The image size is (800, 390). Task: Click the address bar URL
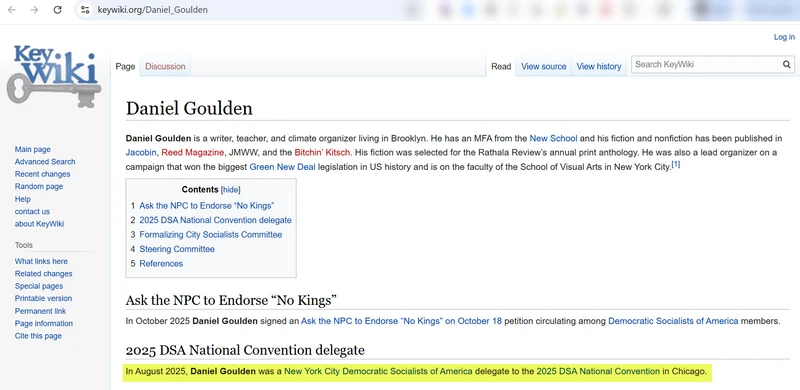(153, 10)
